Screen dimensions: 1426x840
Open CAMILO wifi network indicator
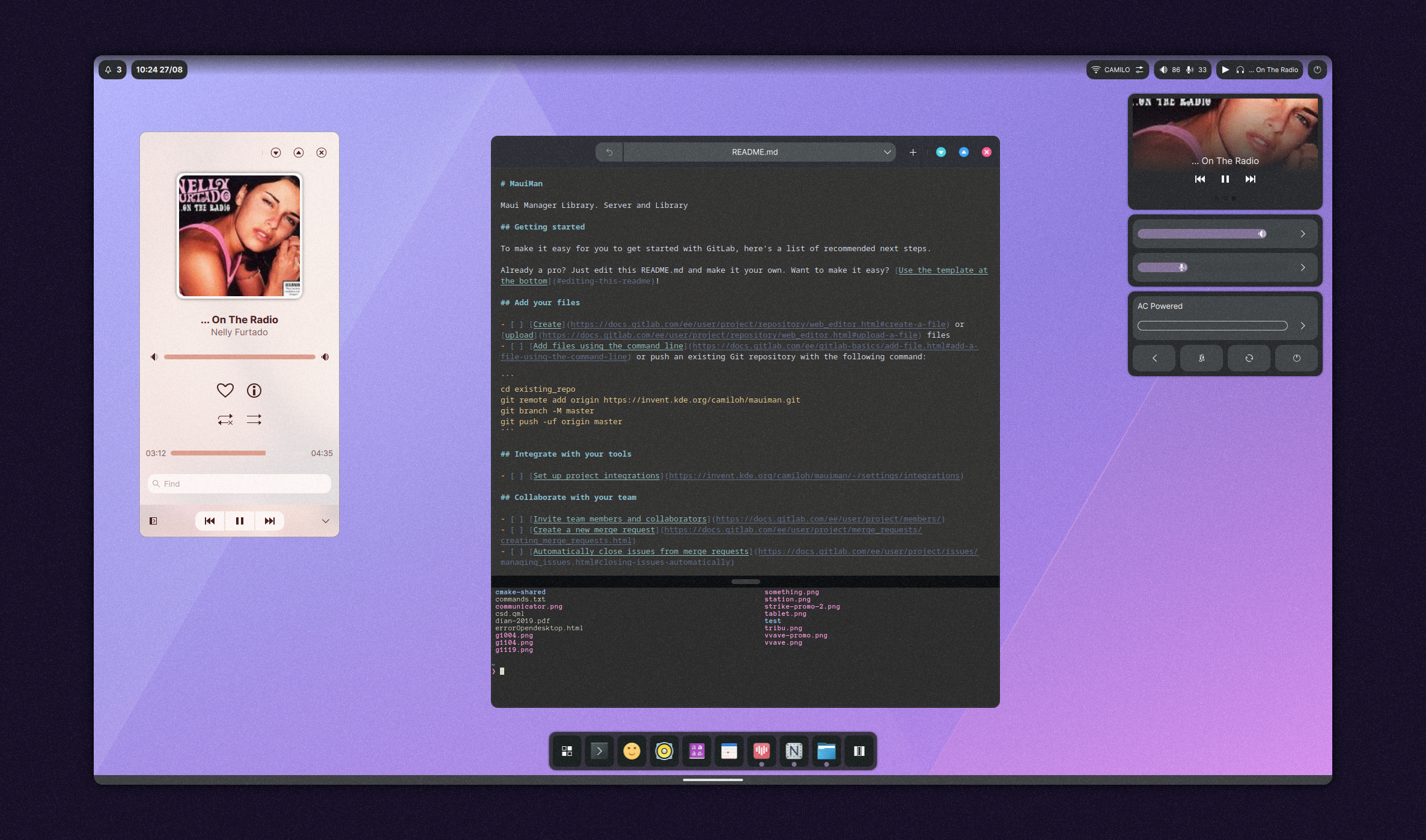[1111, 70]
